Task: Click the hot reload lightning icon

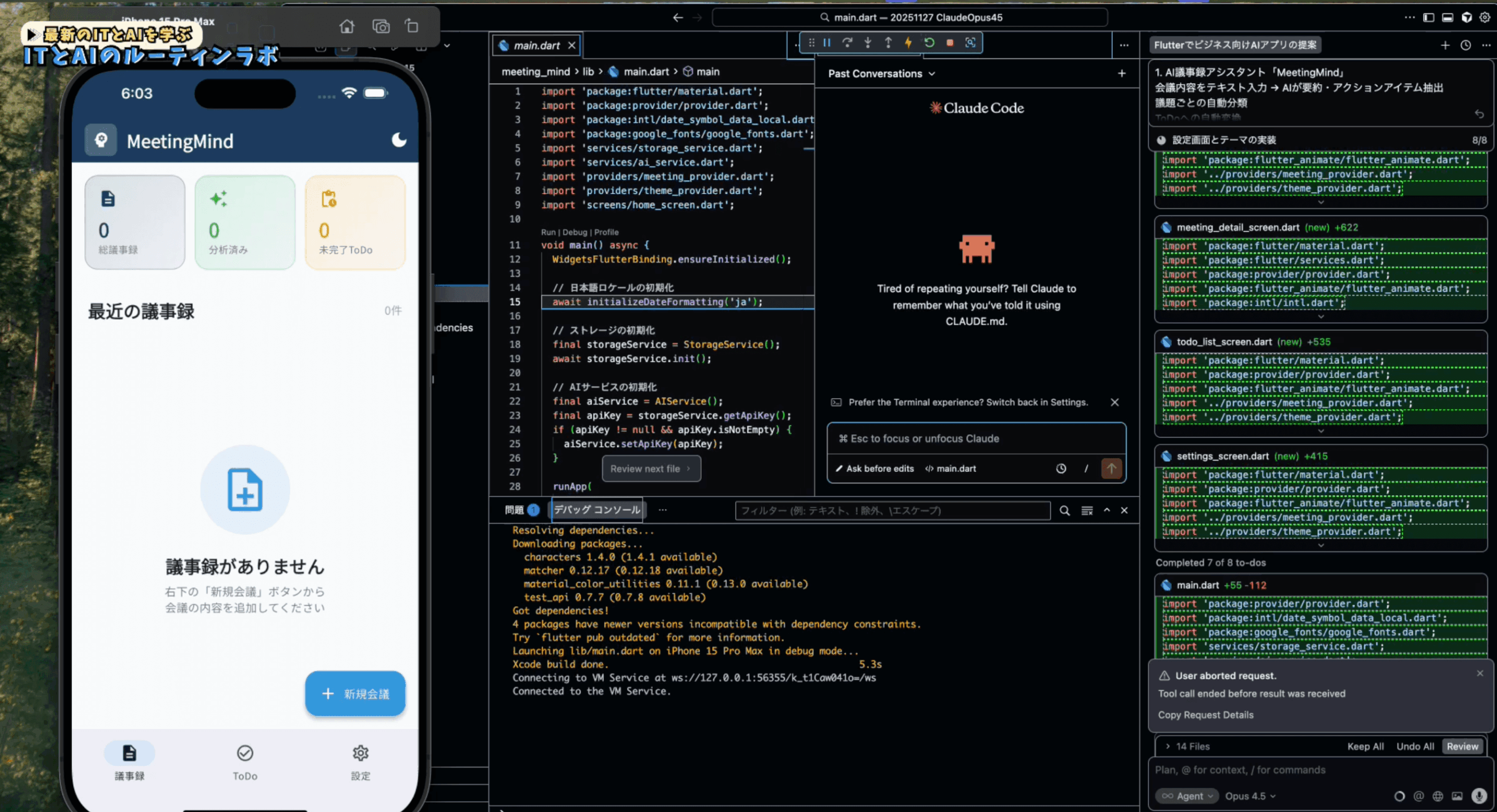Action: (x=908, y=43)
